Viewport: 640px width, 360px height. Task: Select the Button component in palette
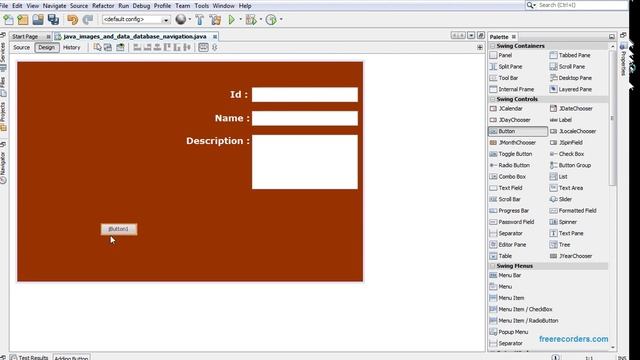518,131
